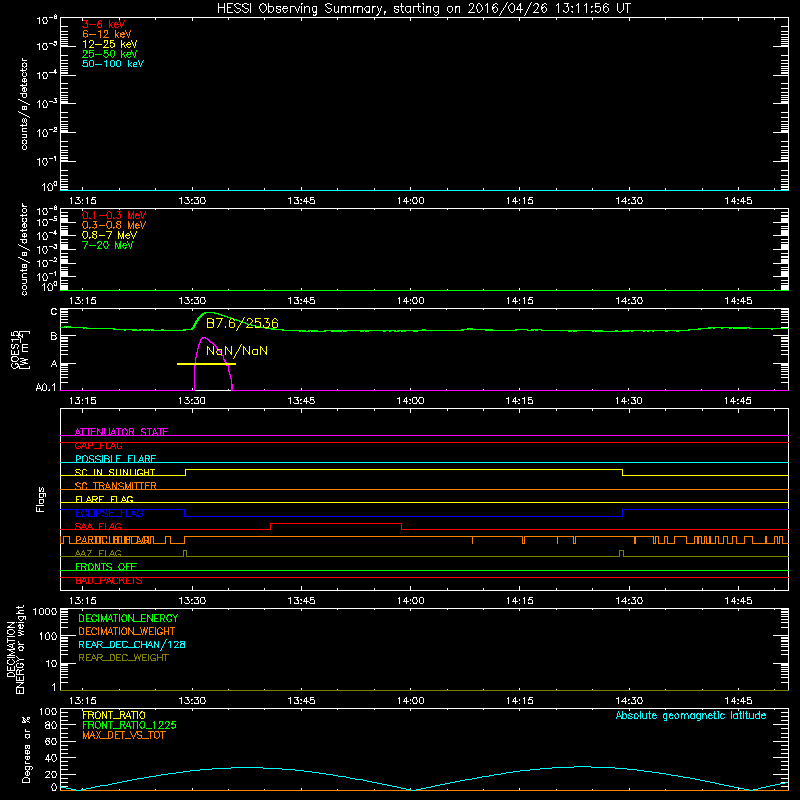The width and height of the screenshot is (800, 800).
Task: Click the B7.6/2536 flare annotation
Action: (x=242, y=323)
